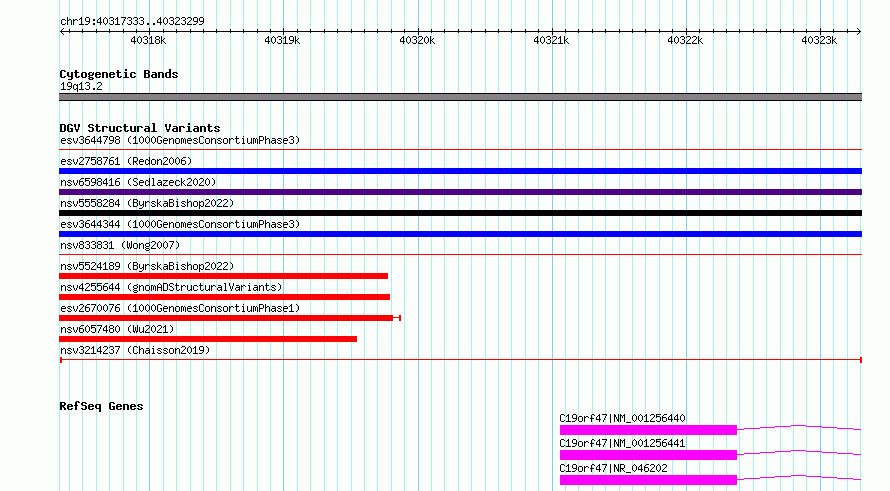Select the magenta NR_046202 exon block
Screen dimensions: 890x491
pos(648,480)
